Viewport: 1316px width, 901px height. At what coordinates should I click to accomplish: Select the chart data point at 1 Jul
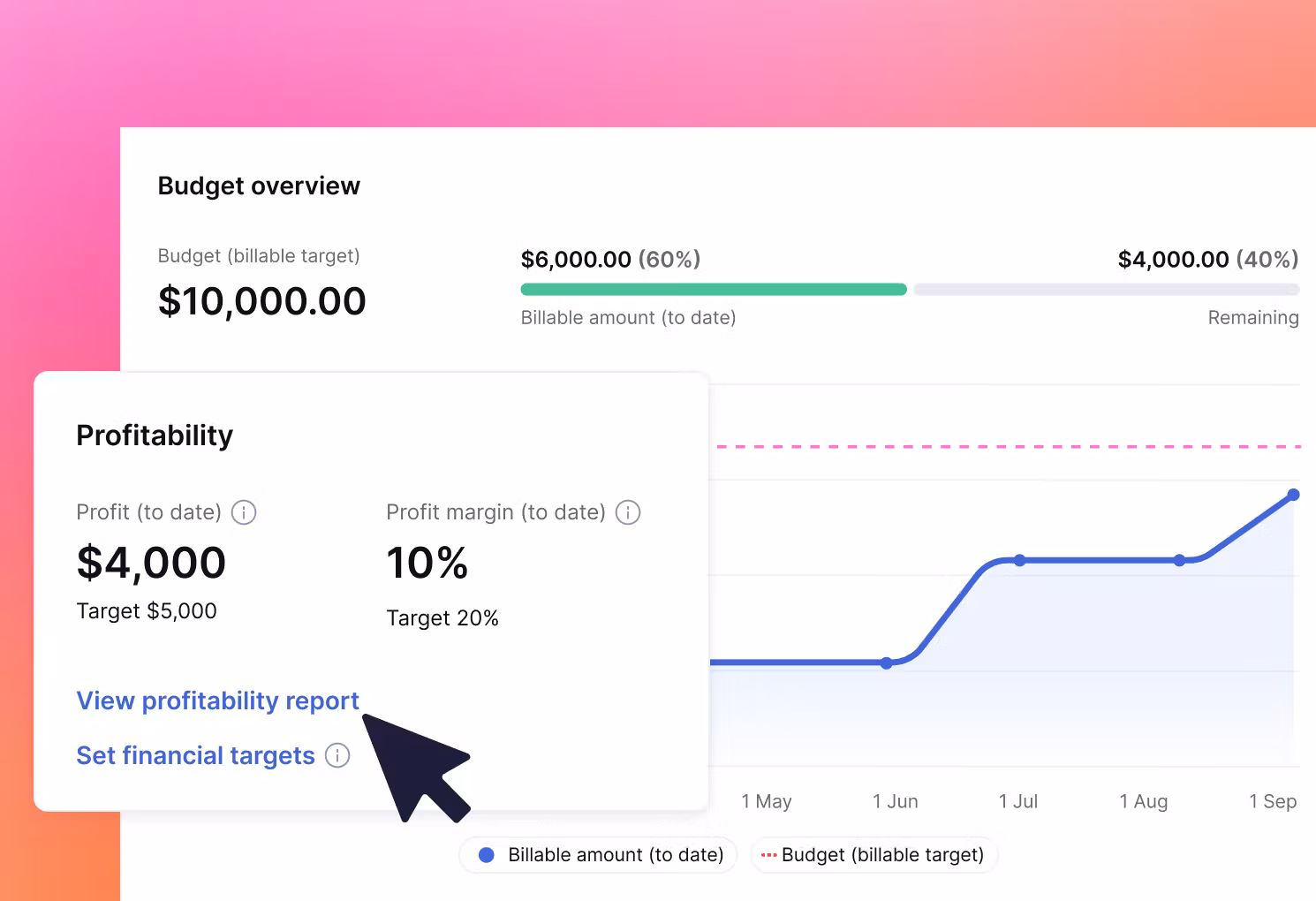(1019, 560)
